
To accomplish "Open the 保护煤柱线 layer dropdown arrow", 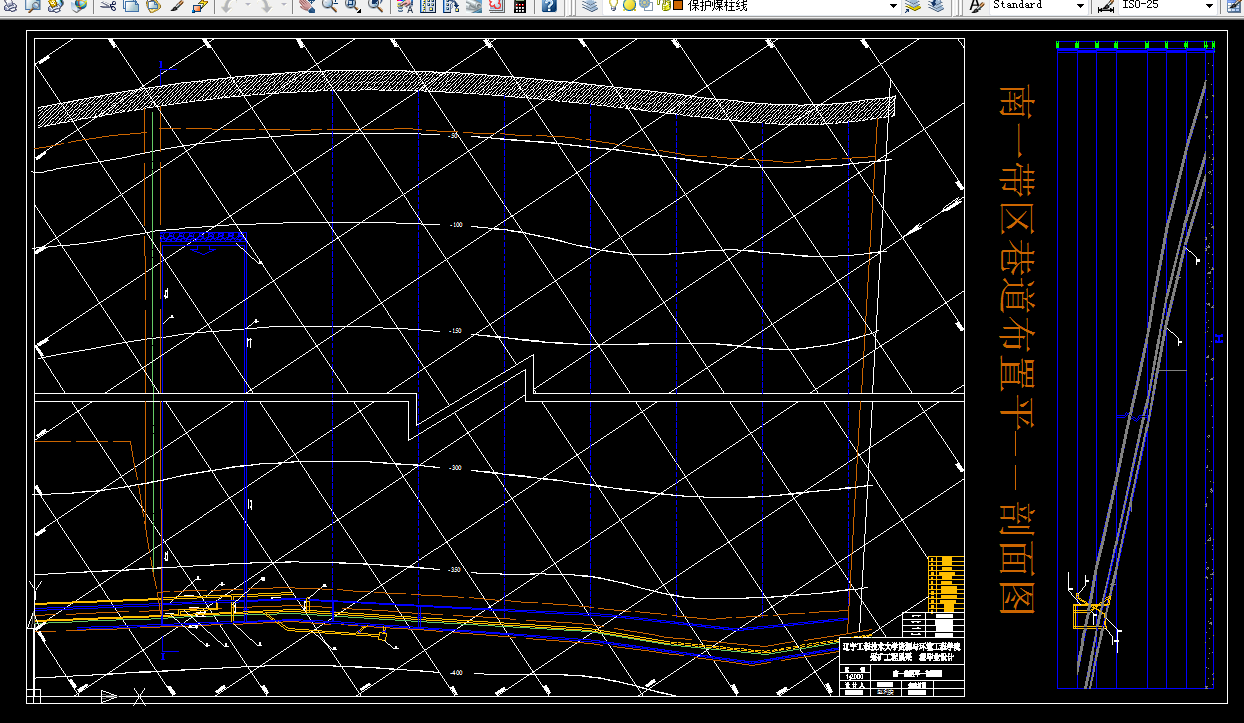I will pyautogui.click(x=893, y=6).
